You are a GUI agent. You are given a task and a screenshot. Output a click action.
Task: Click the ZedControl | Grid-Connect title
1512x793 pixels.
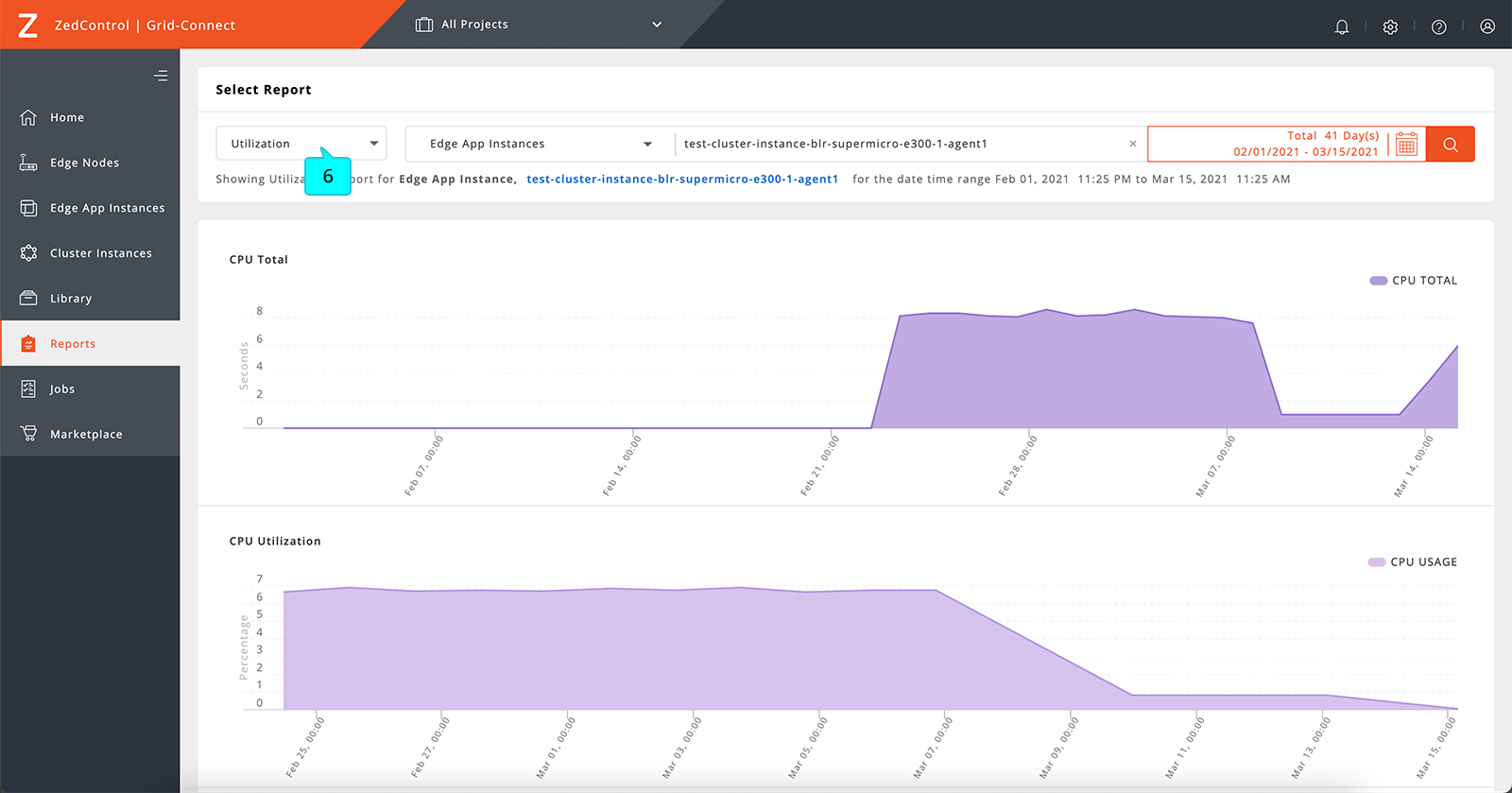(145, 26)
